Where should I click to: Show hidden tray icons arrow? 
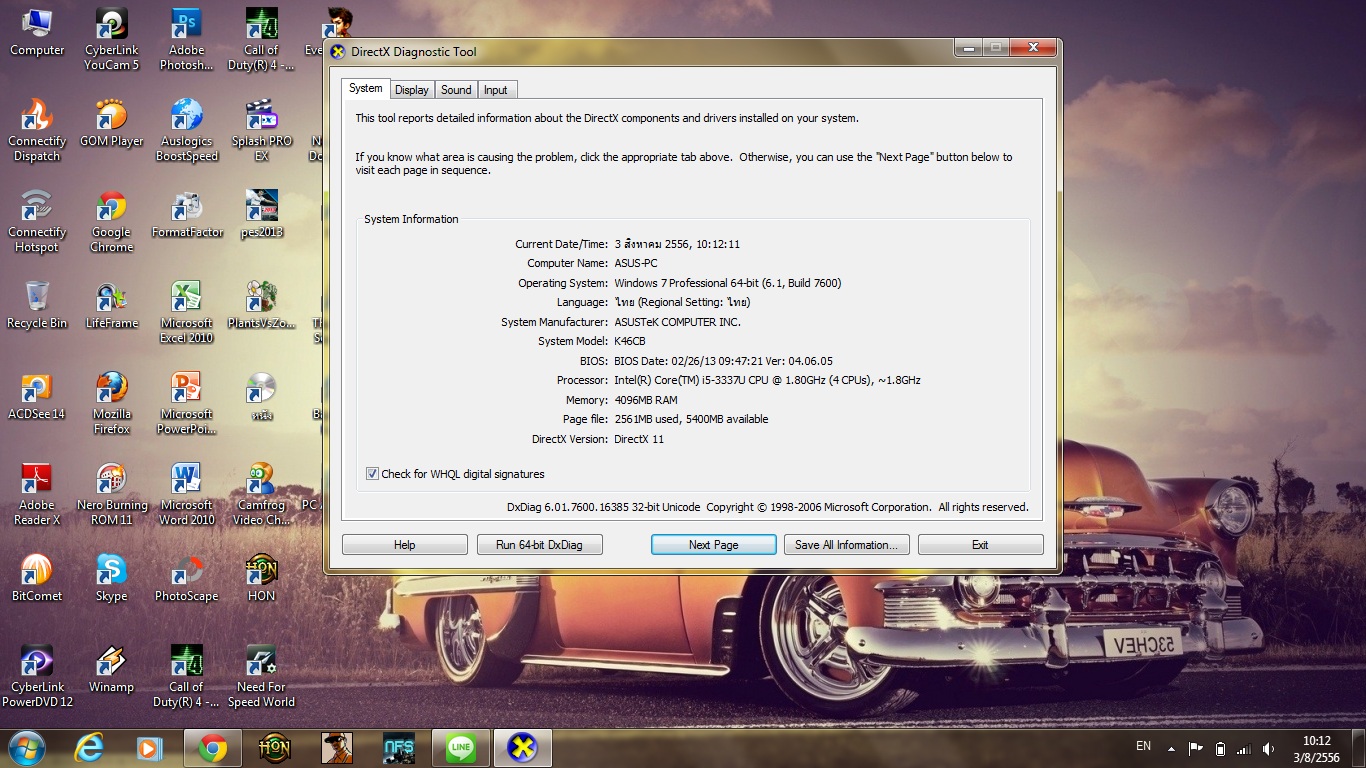click(1170, 748)
